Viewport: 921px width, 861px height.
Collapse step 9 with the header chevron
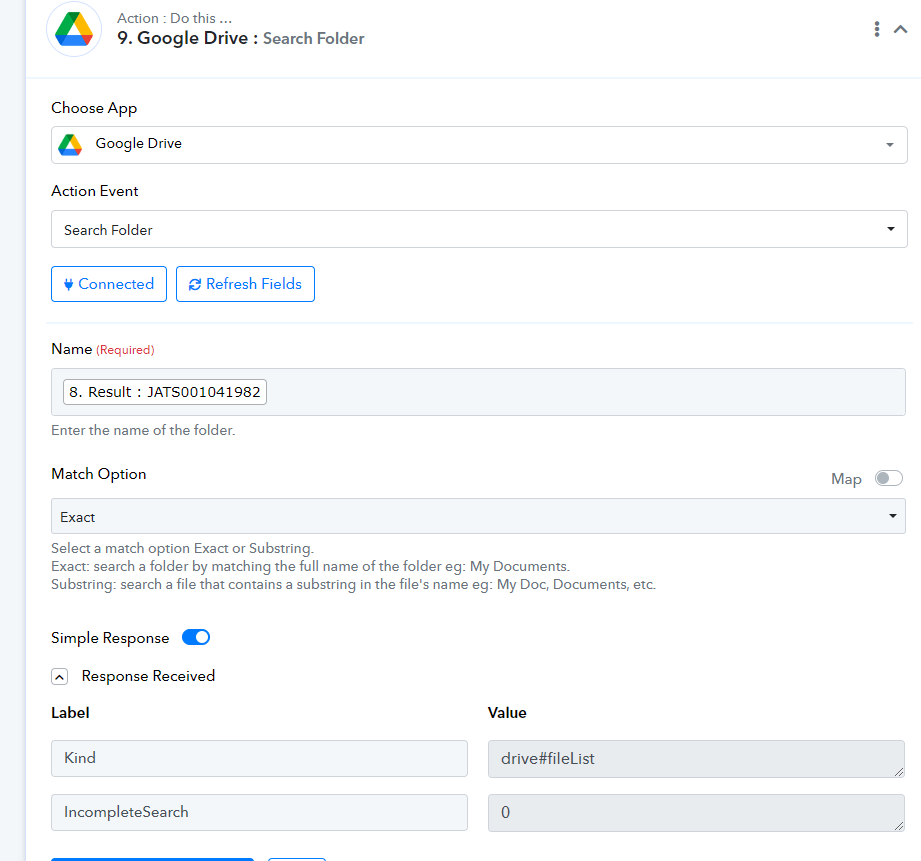tap(900, 29)
